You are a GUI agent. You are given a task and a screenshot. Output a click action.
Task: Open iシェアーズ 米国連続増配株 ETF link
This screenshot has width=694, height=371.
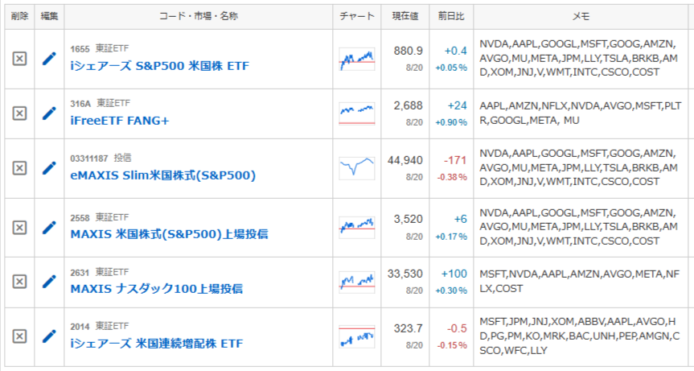point(156,344)
